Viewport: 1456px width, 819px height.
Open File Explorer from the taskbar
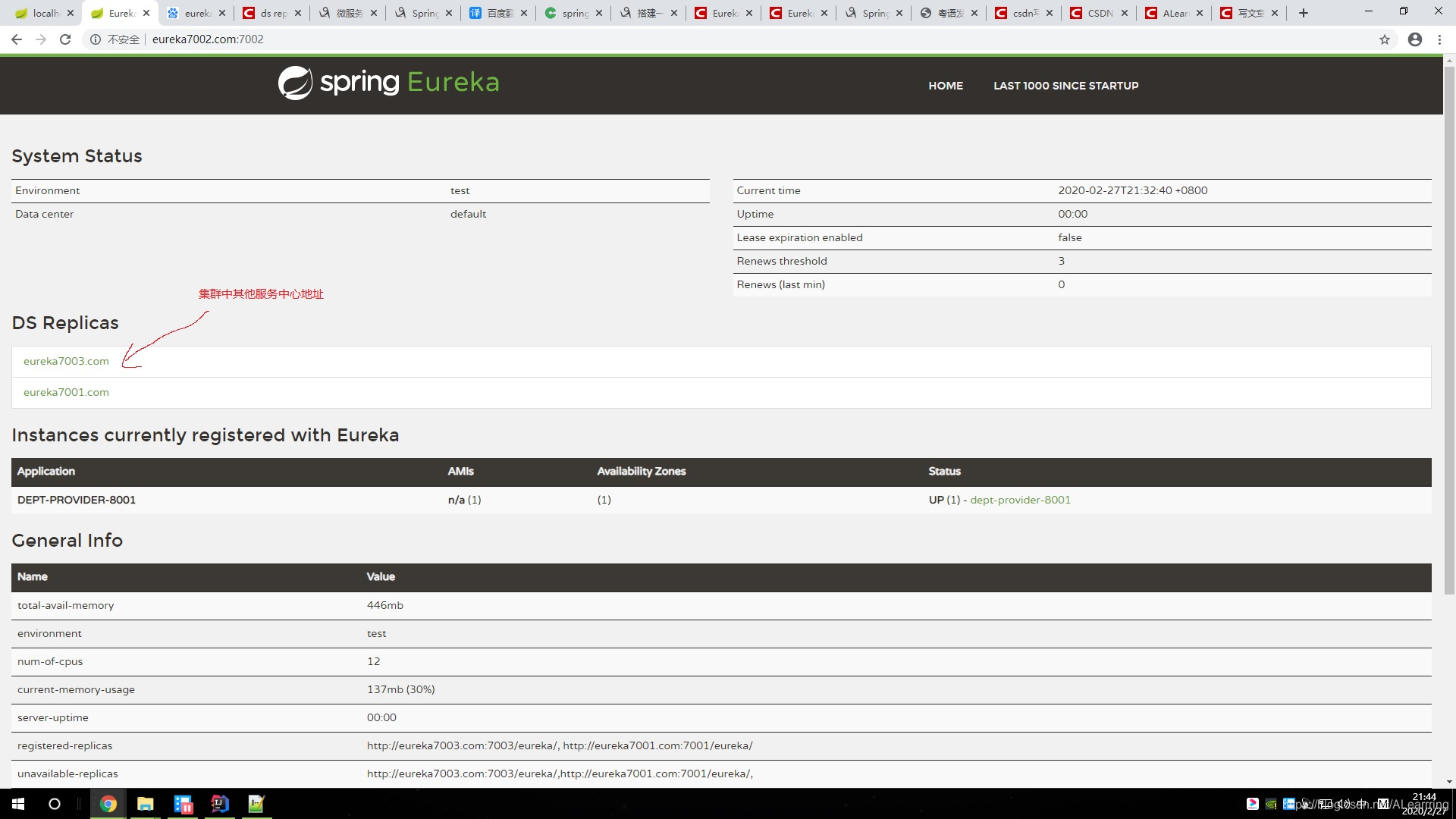click(146, 804)
